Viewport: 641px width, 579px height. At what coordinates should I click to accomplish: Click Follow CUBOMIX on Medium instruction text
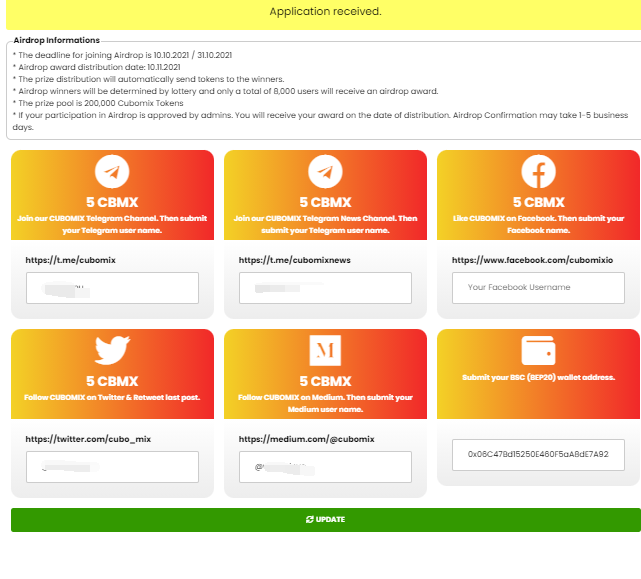pyautogui.click(x=325, y=403)
